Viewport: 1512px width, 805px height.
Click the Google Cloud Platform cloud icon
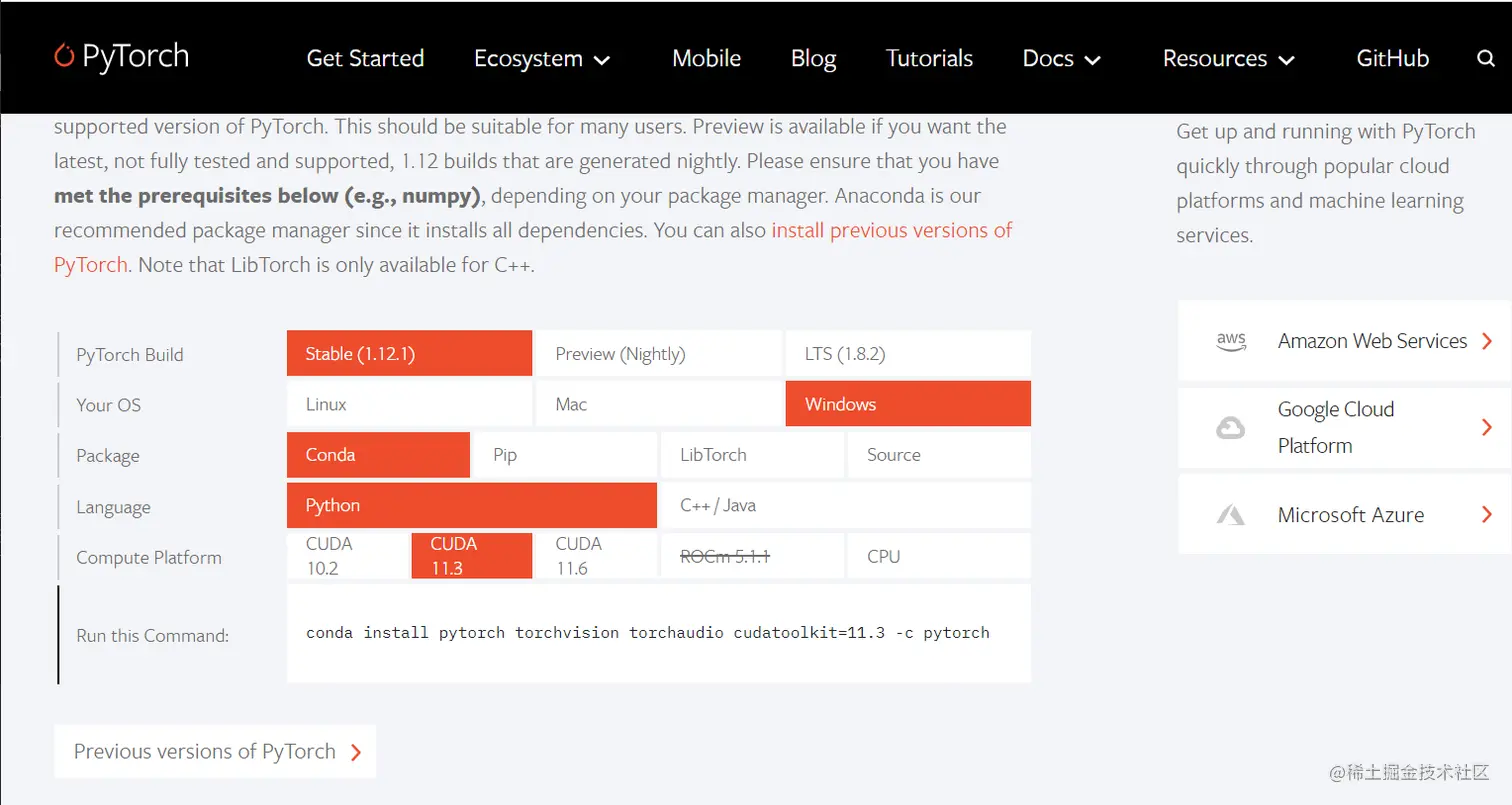point(1230,428)
